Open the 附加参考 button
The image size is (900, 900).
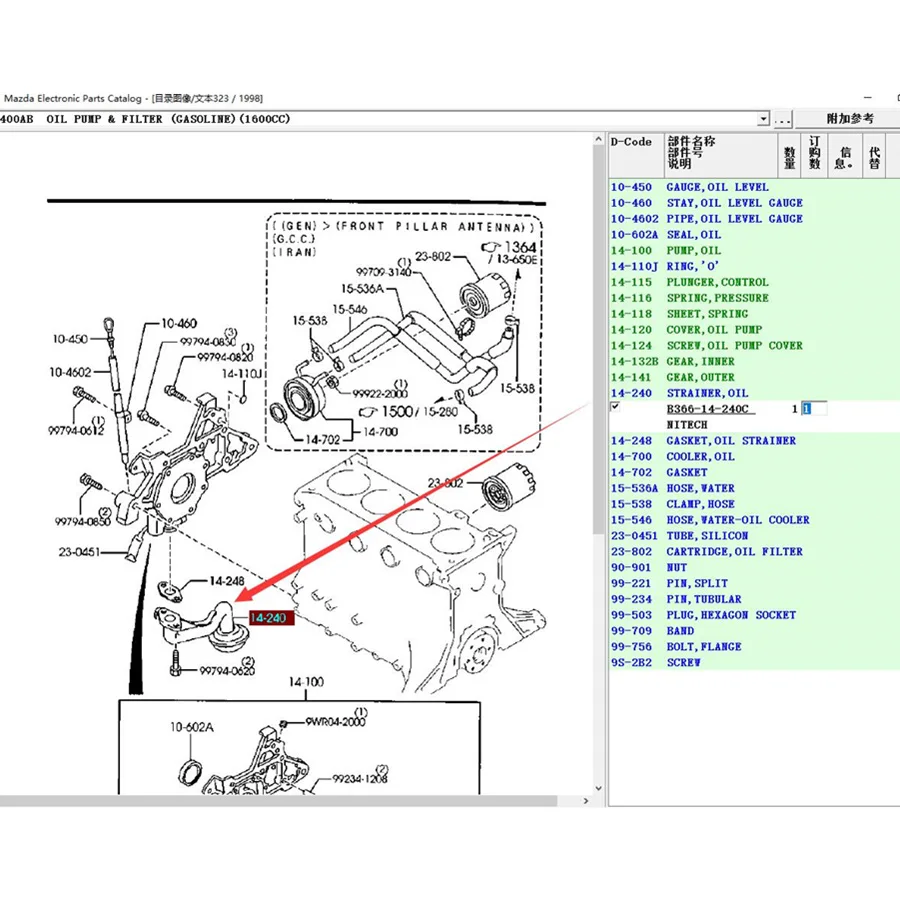pyautogui.click(x=848, y=119)
